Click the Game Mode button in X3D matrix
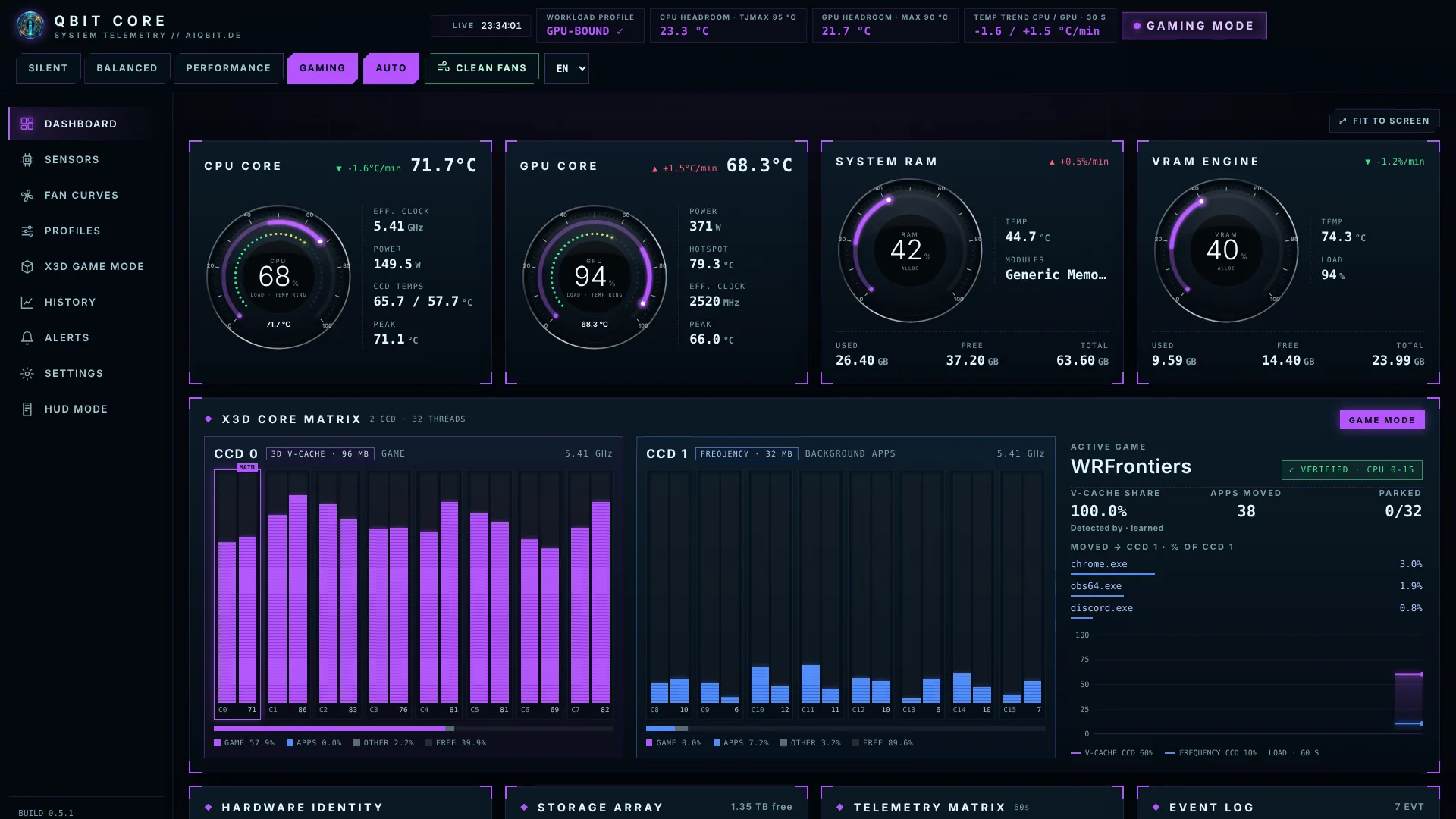The height and width of the screenshot is (819, 1456). tap(1382, 420)
